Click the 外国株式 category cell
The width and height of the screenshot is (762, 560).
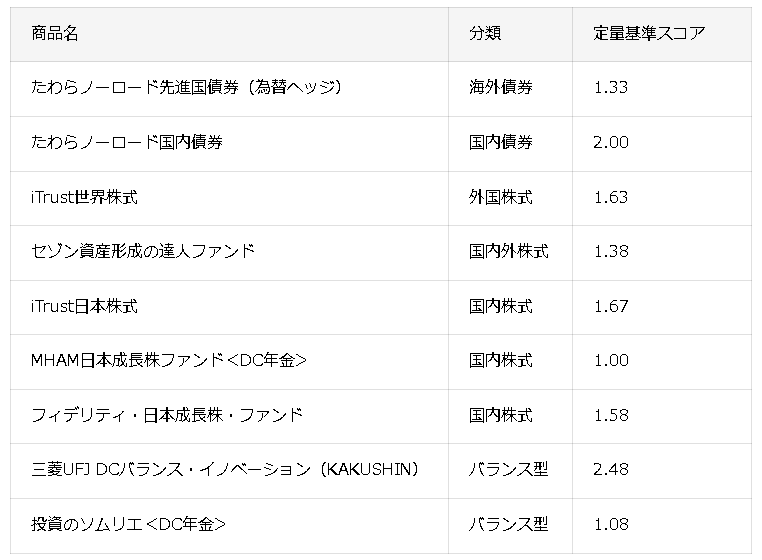click(501, 197)
